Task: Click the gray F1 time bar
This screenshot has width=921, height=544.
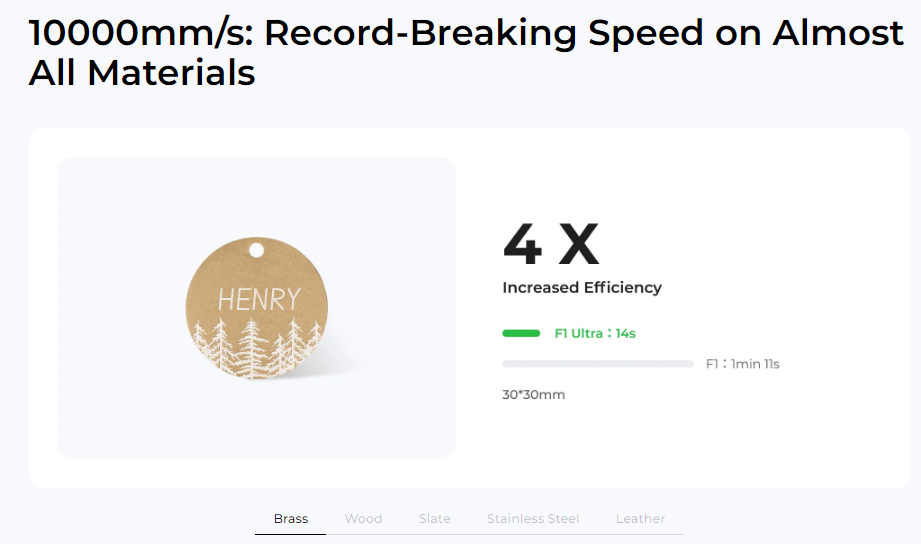Action: point(598,364)
